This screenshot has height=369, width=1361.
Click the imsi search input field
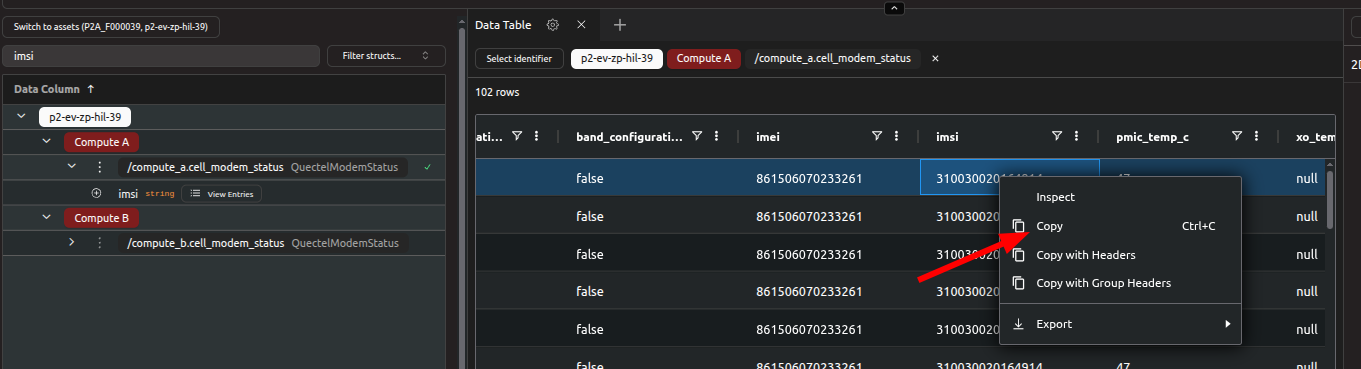(162, 56)
